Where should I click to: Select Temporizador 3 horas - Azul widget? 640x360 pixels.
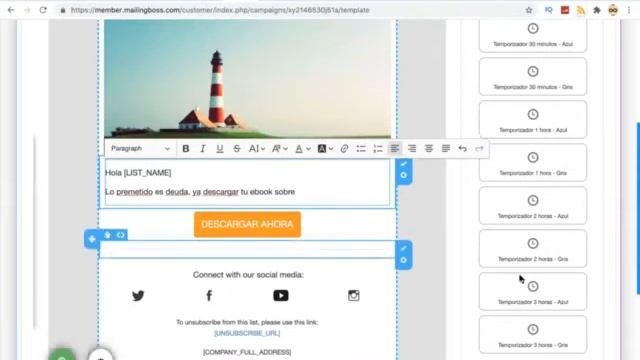[x=533, y=291]
